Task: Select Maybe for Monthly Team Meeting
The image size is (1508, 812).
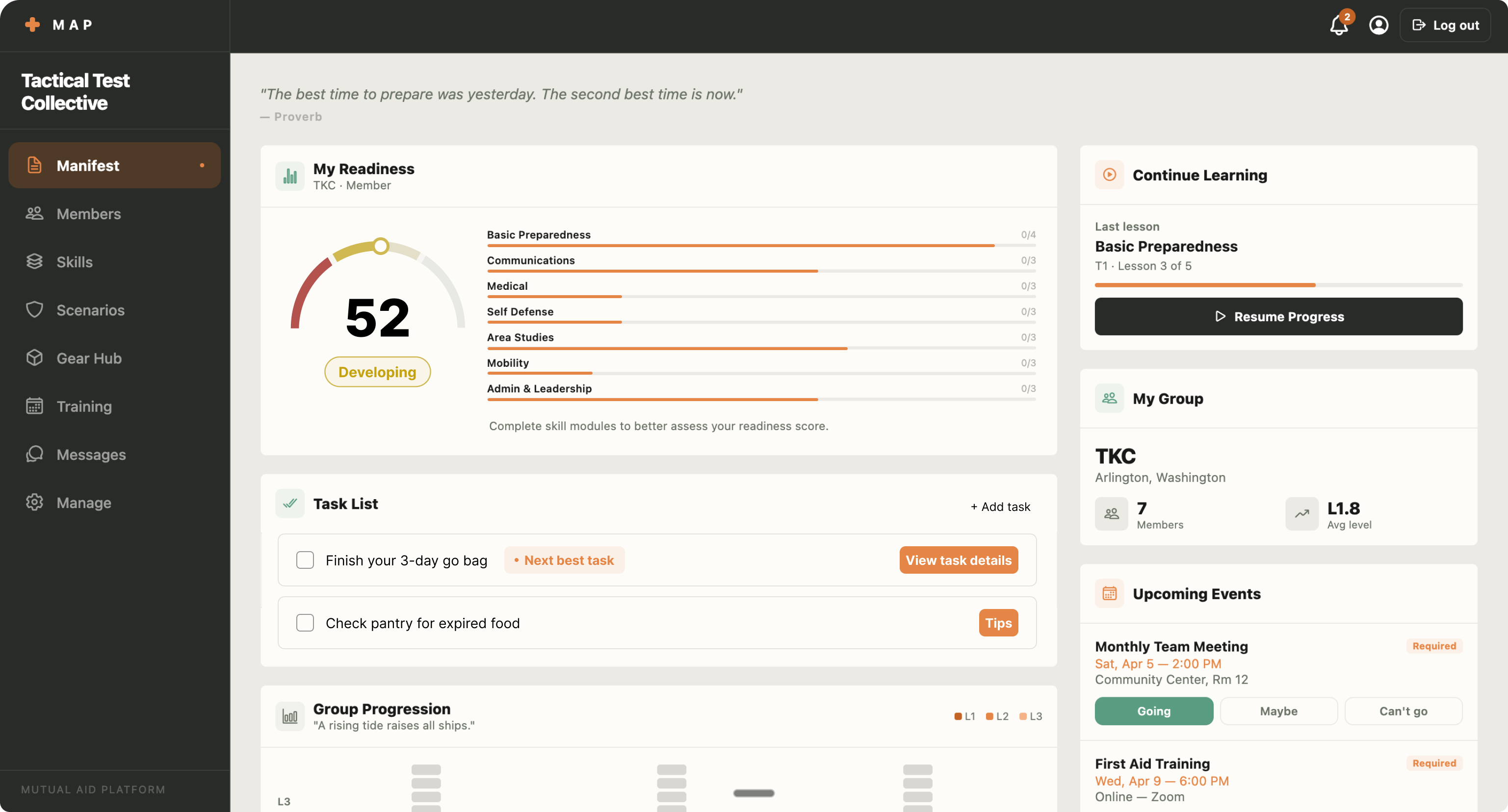Action: [1278, 711]
